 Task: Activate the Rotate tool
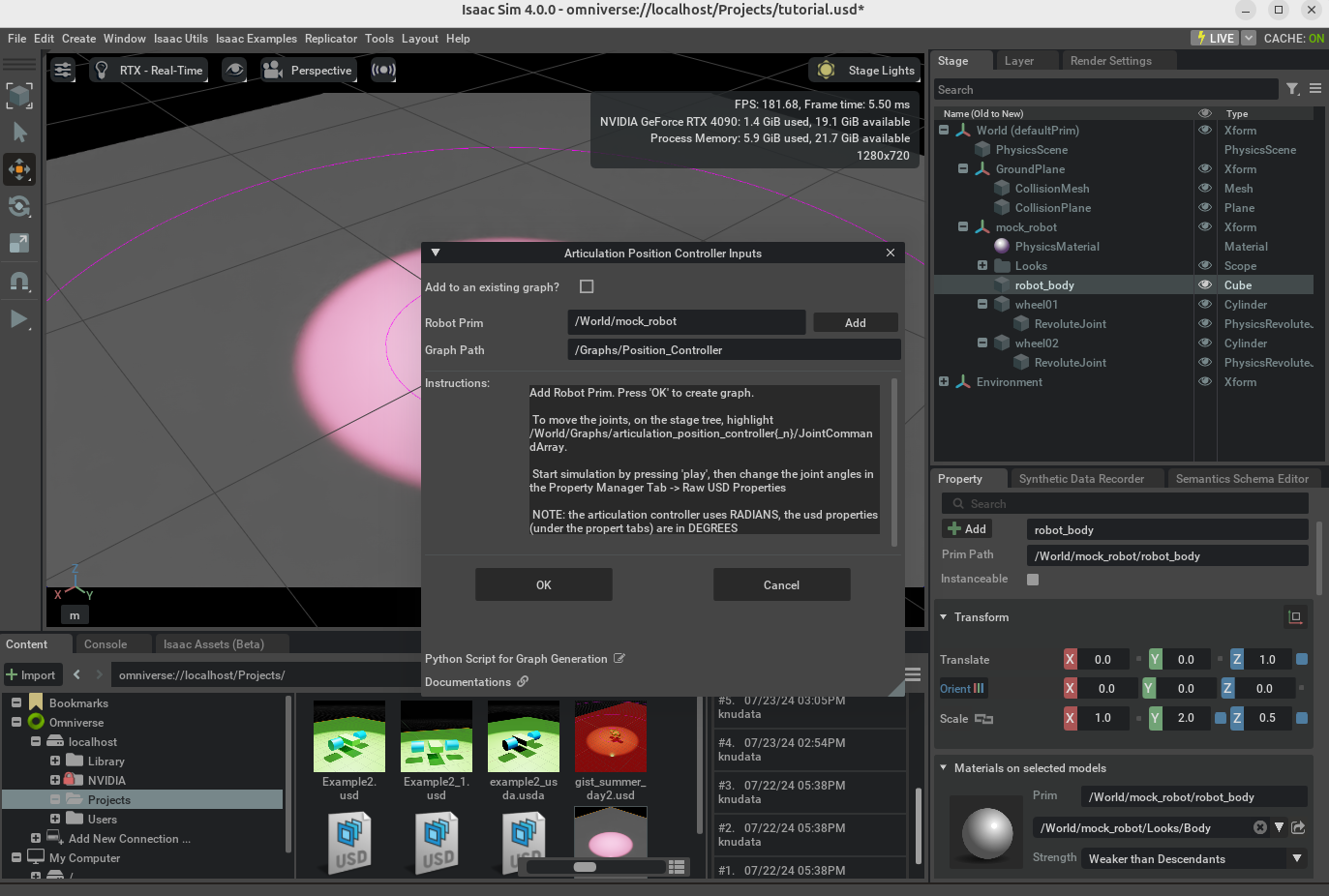(19, 206)
